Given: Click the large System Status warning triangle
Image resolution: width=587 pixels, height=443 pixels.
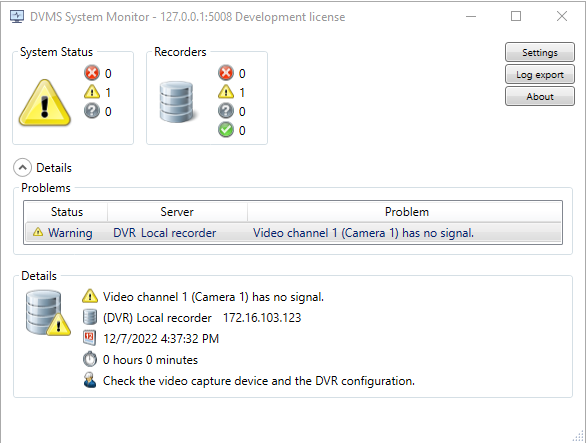Looking at the screenshot, I should (x=45, y=102).
